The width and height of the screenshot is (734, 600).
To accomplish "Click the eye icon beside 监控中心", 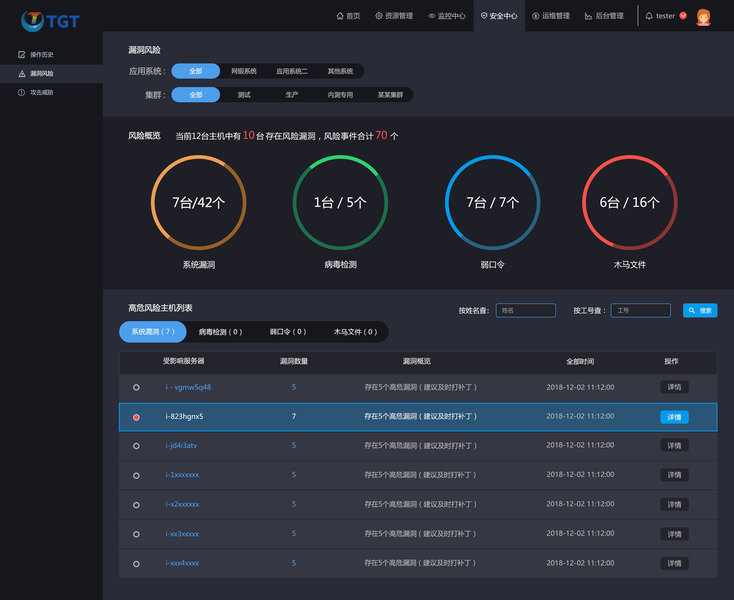I will (x=432, y=16).
